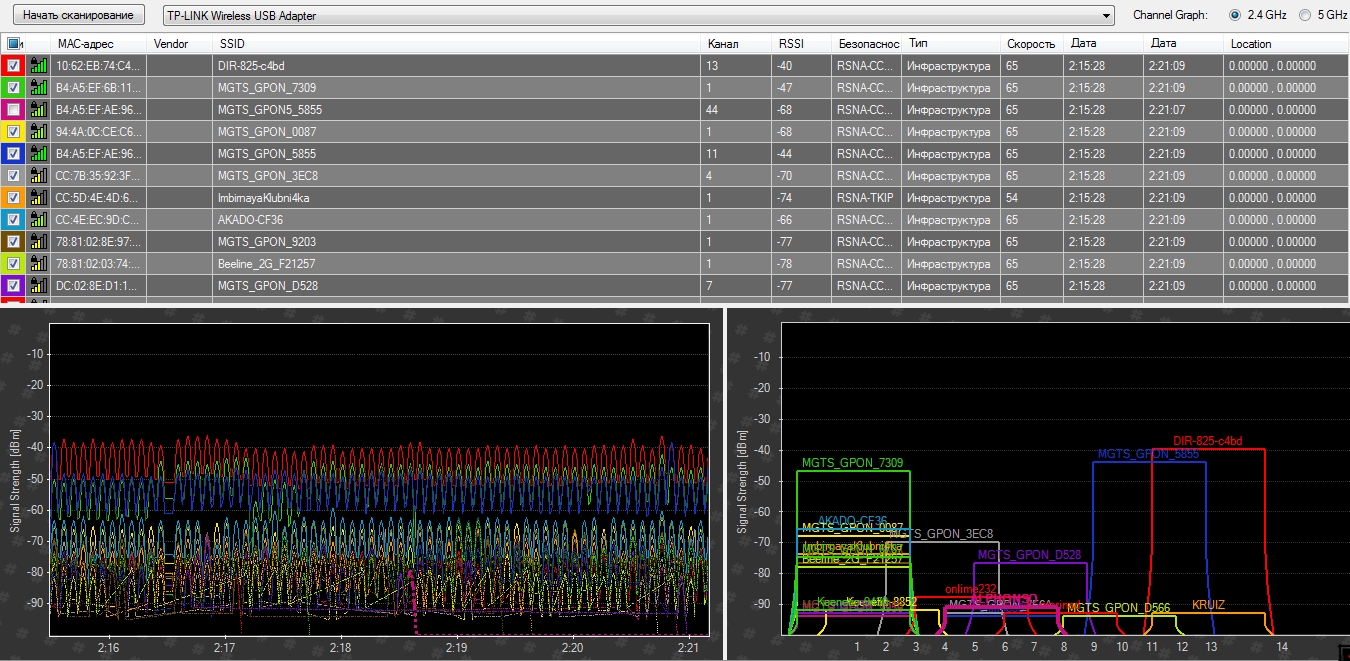Sort the list by SSID column header
The image size is (1350, 661).
pos(231,44)
